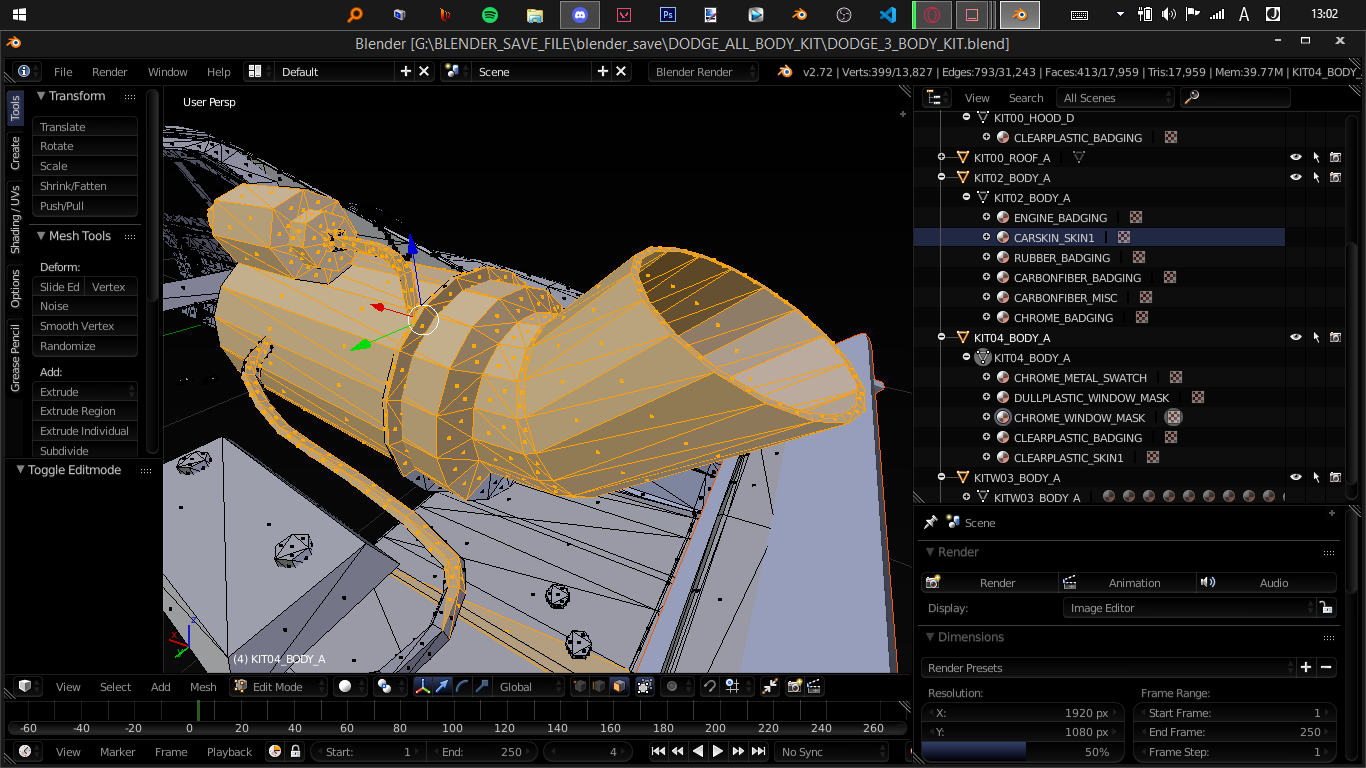The image size is (1366, 768).
Task: Expand the KIT00_ROOF_A tree node
Action: click(941, 157)
